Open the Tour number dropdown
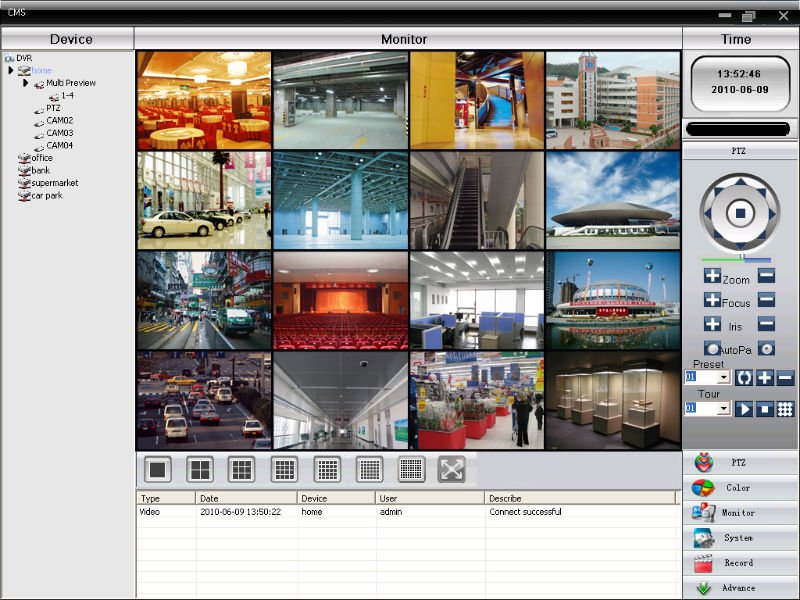 click(724, 409)
